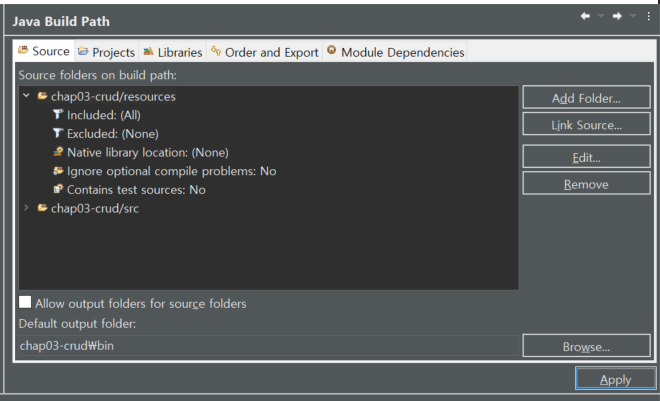
Task: Open the forward history dropdown arrow
Action: point(633,16)
